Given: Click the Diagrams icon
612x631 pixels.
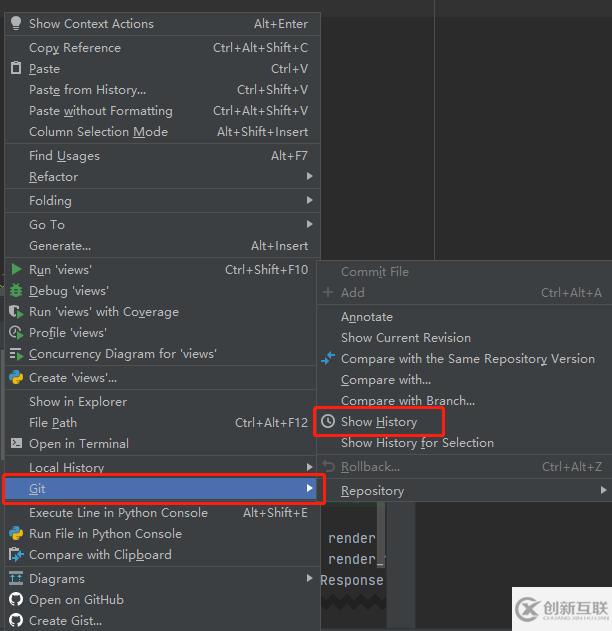Looking at the screenshot, I should click(16, 578).
